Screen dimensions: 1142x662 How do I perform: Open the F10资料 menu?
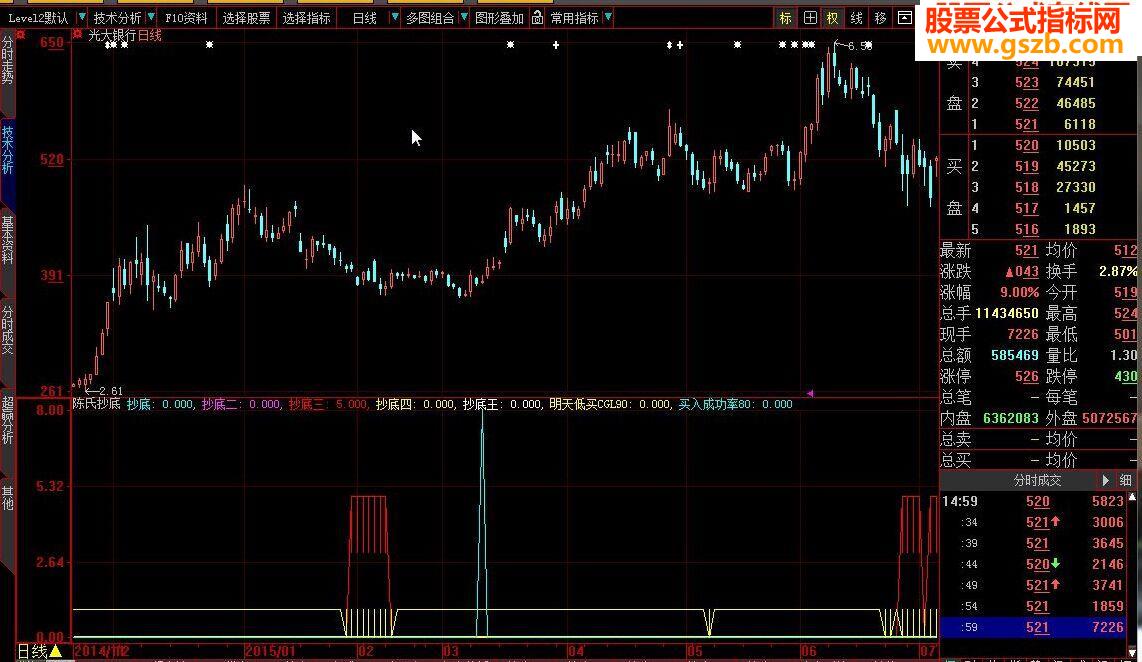point(186,18)
